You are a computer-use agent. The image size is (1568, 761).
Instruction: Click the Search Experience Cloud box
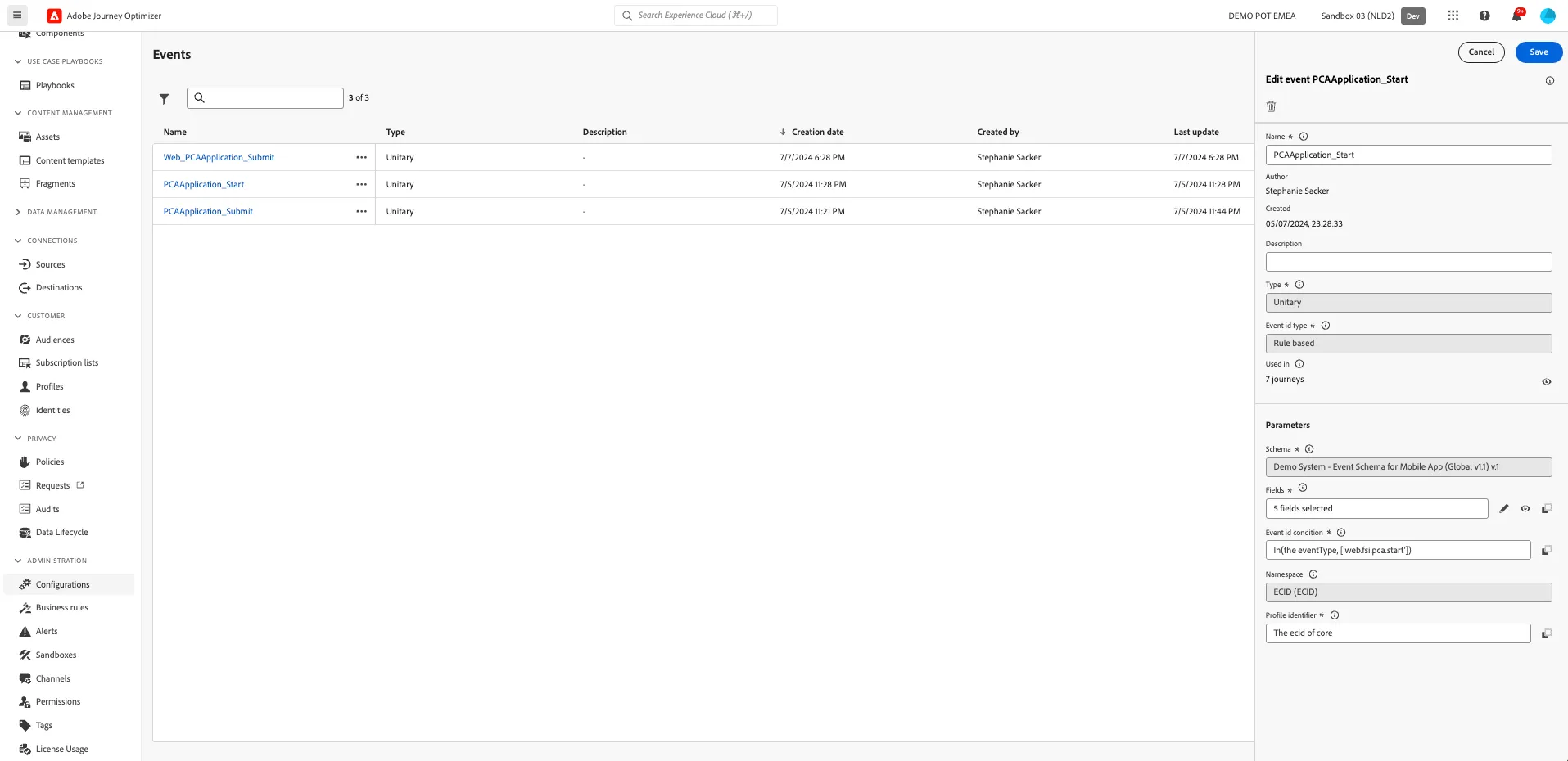coord(696,16)
